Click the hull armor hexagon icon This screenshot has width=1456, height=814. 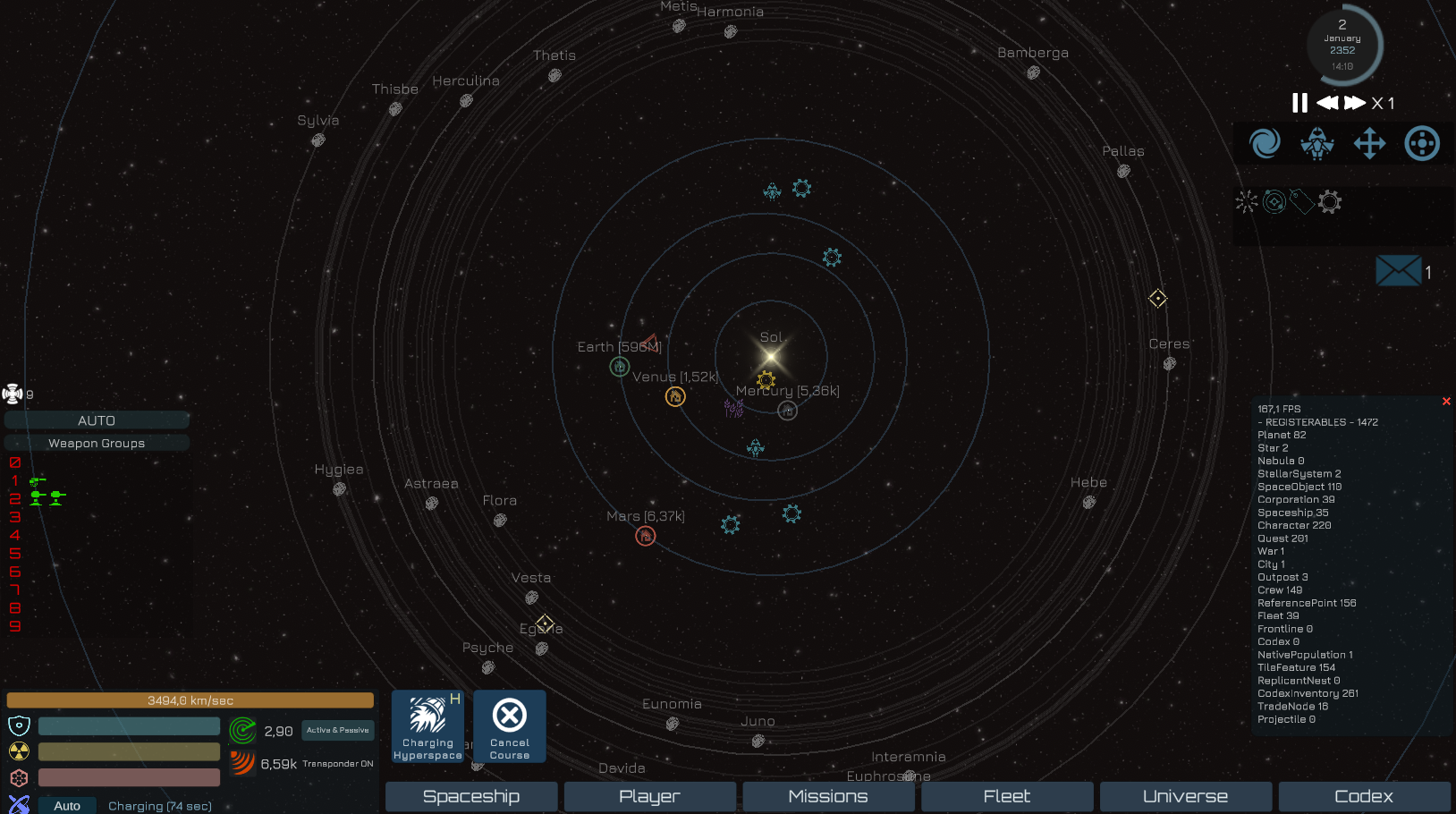click(19, 777)
